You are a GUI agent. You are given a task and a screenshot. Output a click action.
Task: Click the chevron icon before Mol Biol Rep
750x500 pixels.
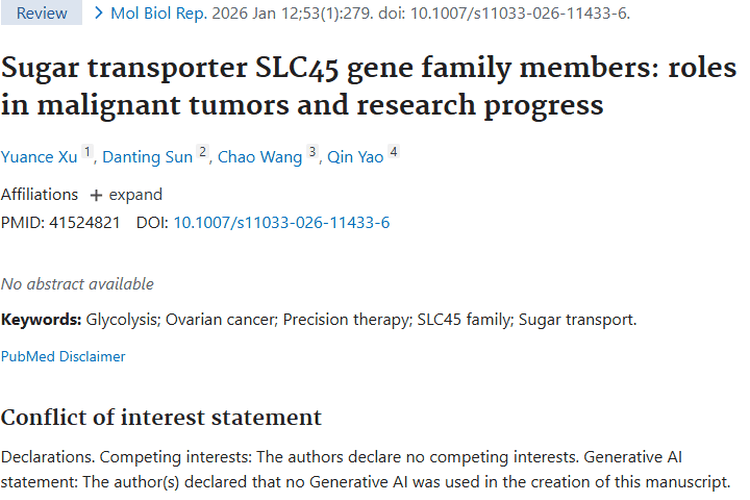(x=98, y=13)
